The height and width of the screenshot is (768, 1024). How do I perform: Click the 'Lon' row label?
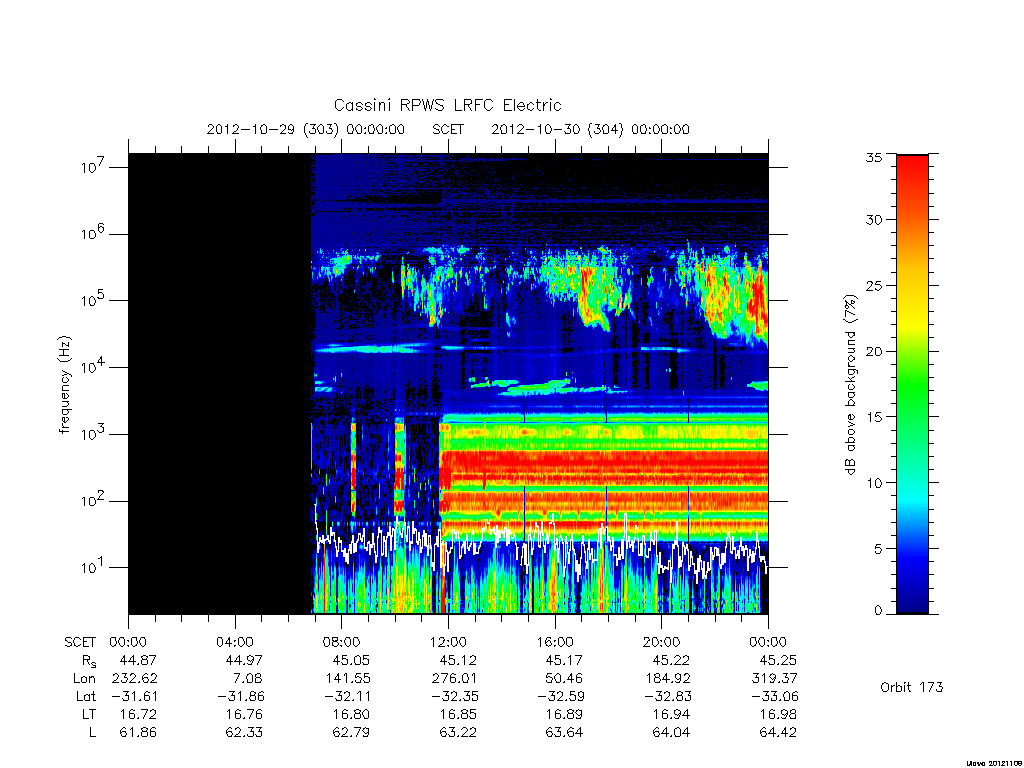84,678
